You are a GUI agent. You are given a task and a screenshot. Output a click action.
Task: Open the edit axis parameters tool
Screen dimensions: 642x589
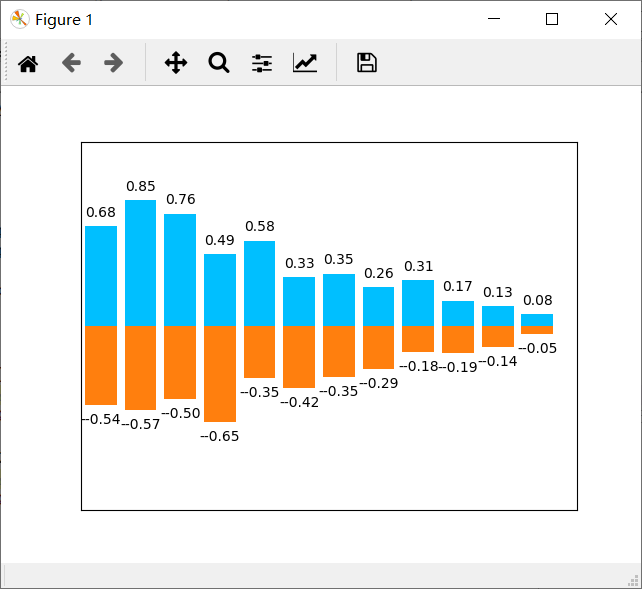pyautogui.click(x=305, y=63)
